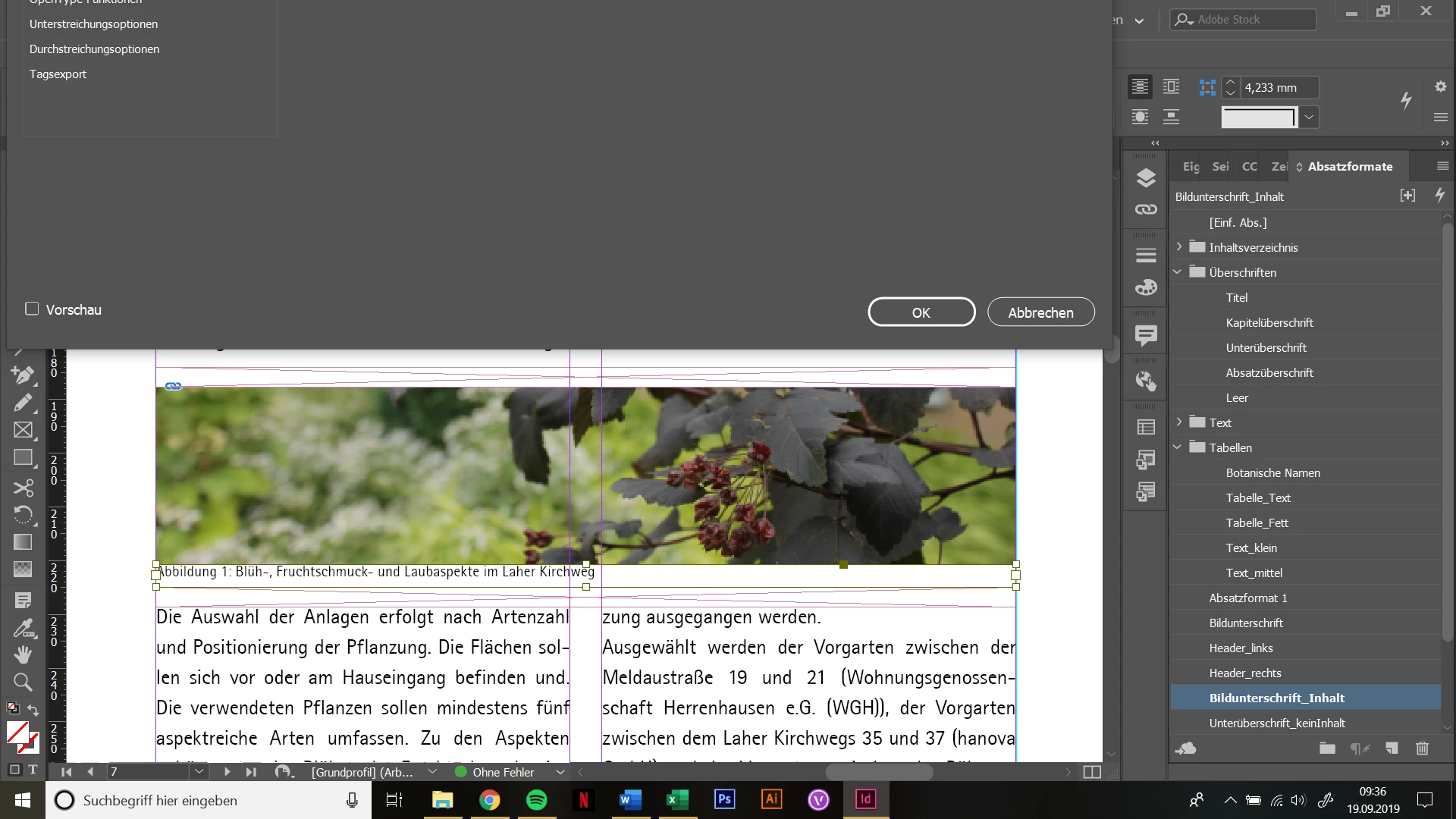1456x819 pixels.
Task: Open the Layers panel icon
Action: (x=1146, y=178)
